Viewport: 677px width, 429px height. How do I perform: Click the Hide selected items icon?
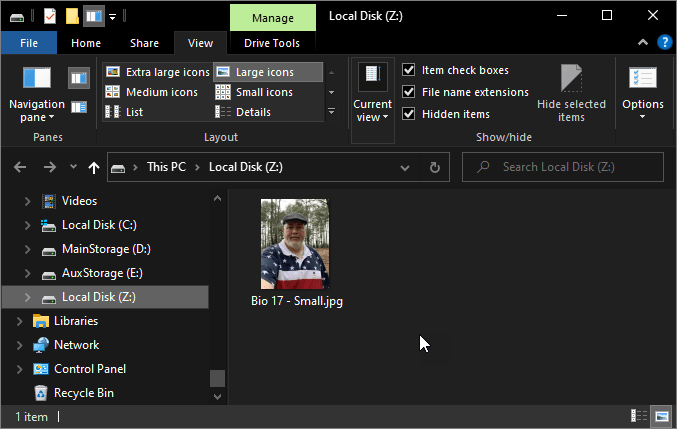click(x=571, y=92)
